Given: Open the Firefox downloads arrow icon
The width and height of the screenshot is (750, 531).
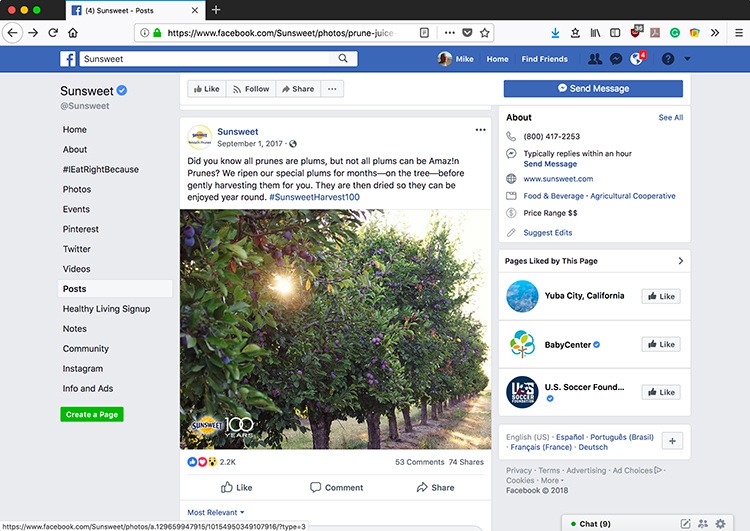Looking at the screenshot, I should coord(555,33).
